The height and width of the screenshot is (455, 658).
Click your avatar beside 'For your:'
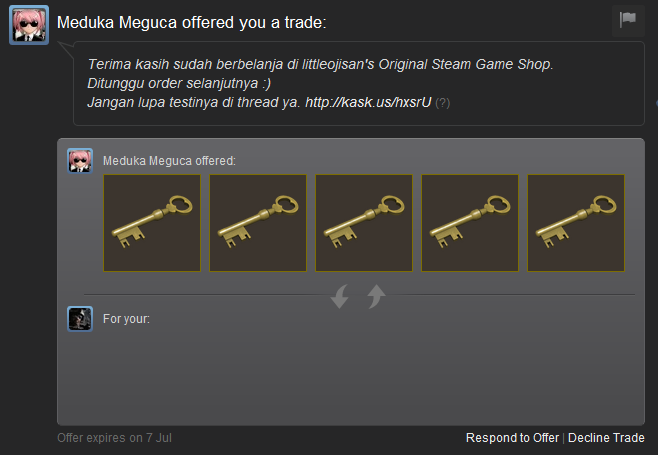coord(80,319)
